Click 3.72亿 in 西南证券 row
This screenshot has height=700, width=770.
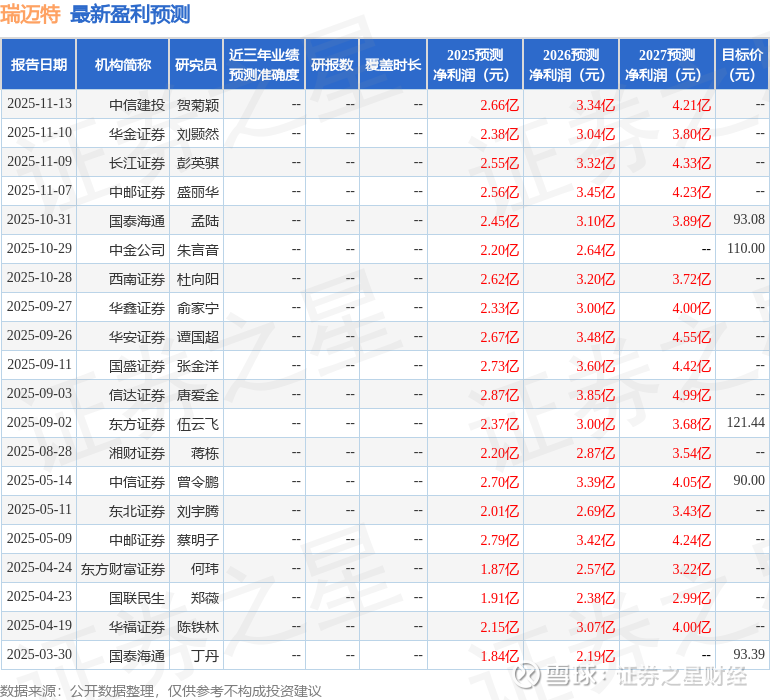tap(691, 279)
